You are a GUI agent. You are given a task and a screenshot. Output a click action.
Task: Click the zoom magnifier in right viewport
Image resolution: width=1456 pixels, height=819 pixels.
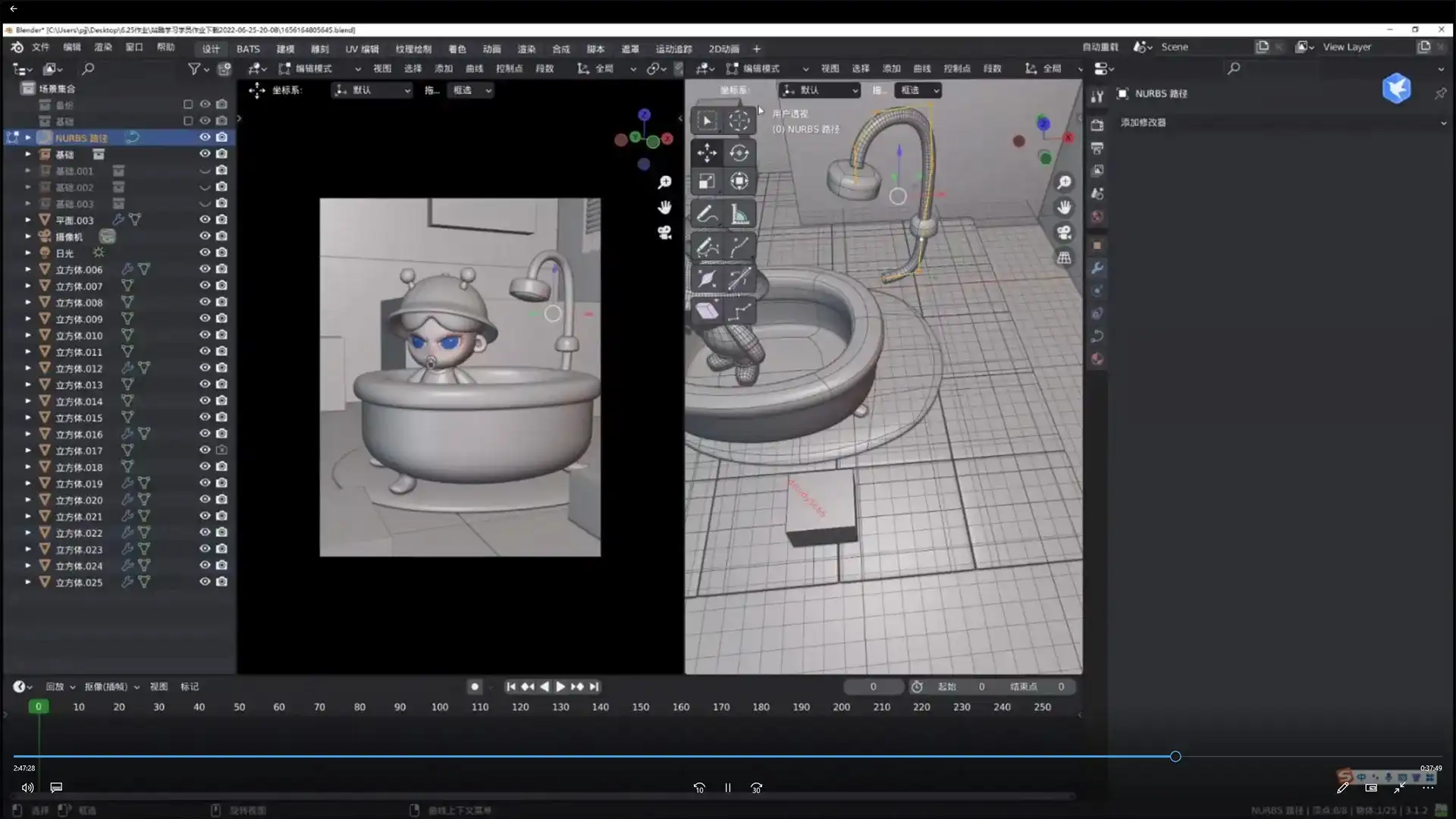tap(1064, 182)
